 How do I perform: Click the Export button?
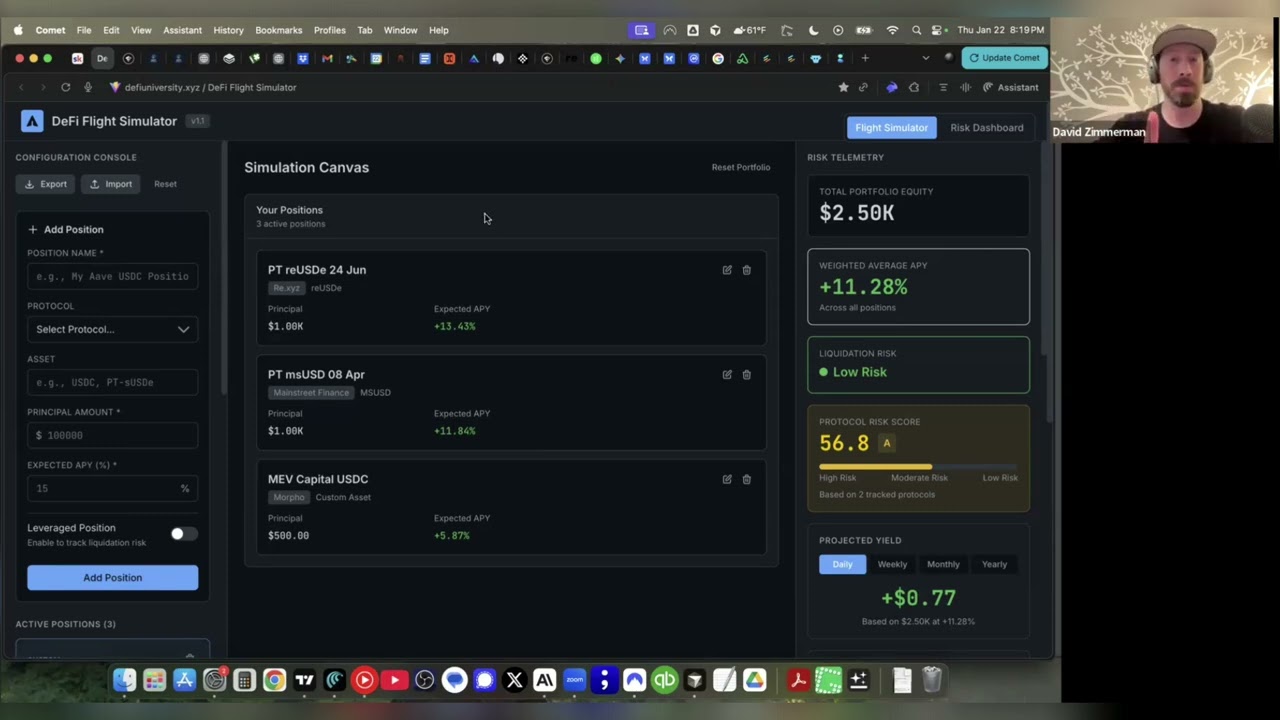(45, 184)
